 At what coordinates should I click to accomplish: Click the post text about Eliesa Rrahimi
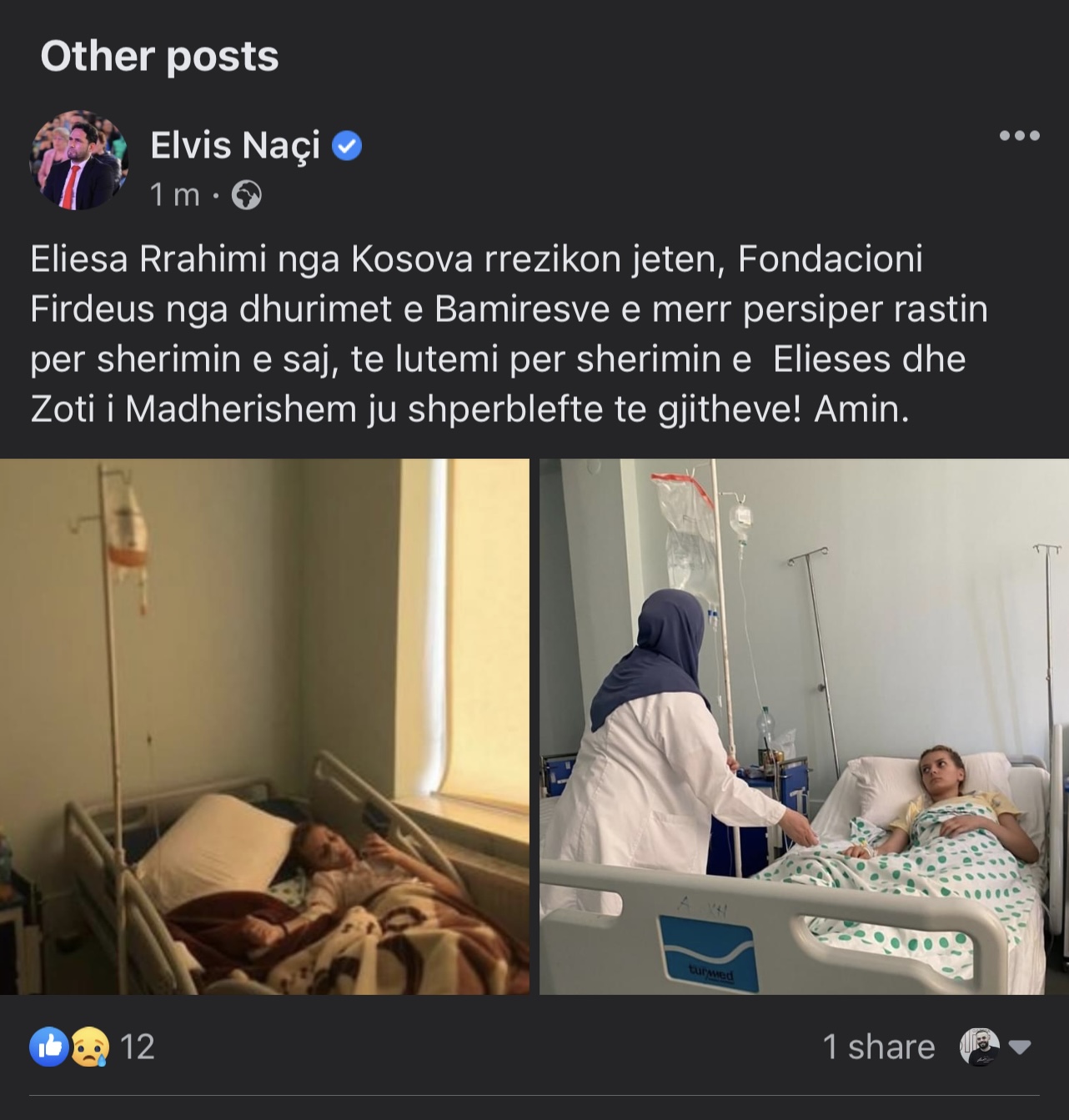click(509, 334)
